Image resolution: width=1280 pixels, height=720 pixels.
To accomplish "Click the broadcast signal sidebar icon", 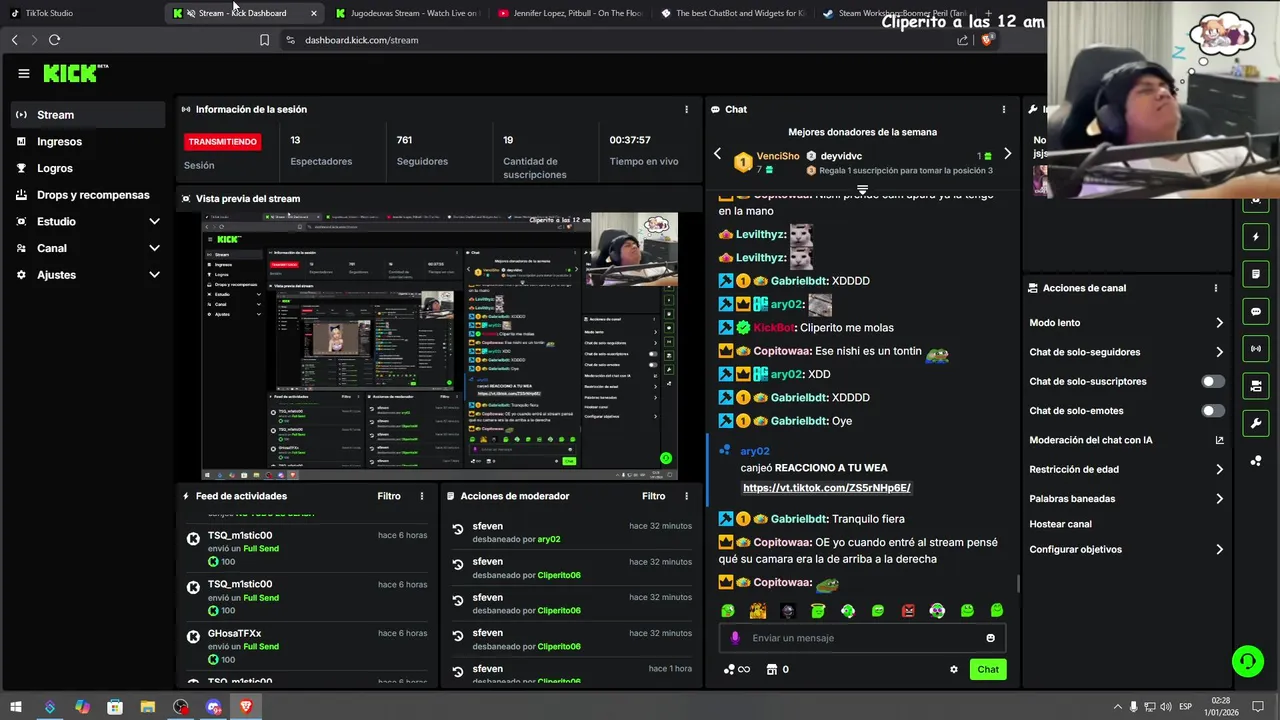I will pyautogui.click(x=1256, y=348).
